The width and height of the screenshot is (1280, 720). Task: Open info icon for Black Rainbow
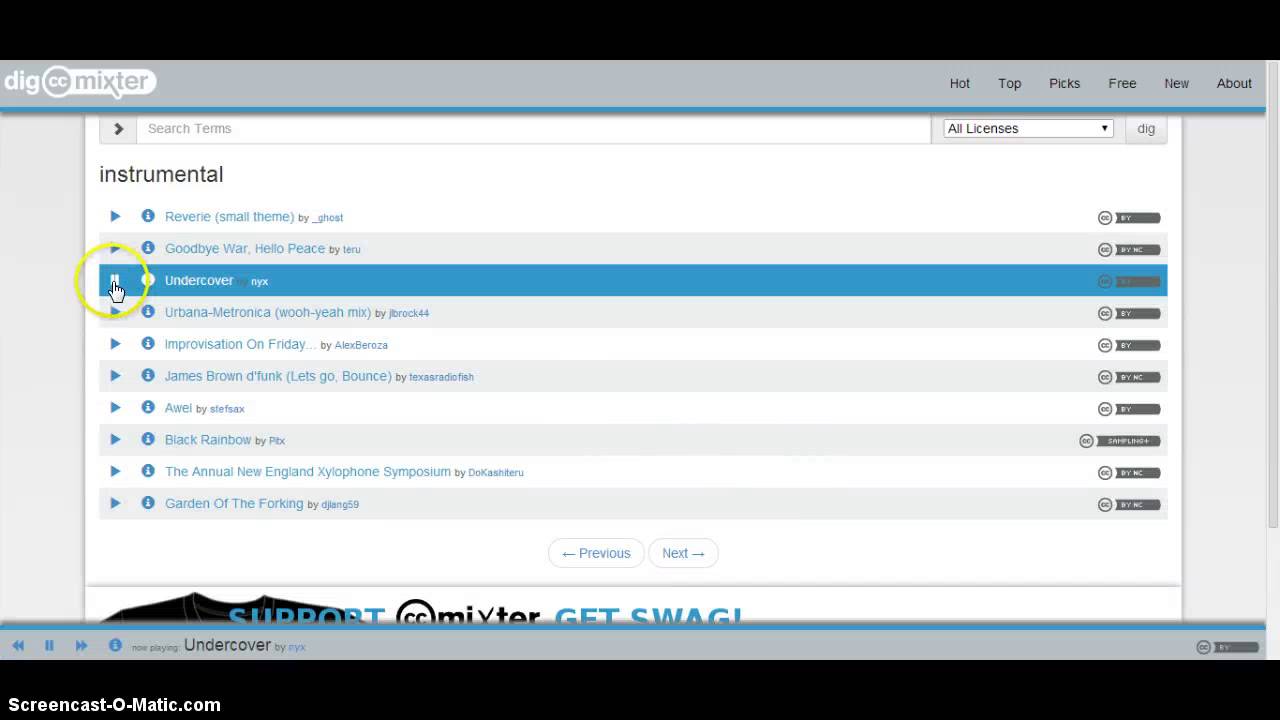tap(148, 440)
